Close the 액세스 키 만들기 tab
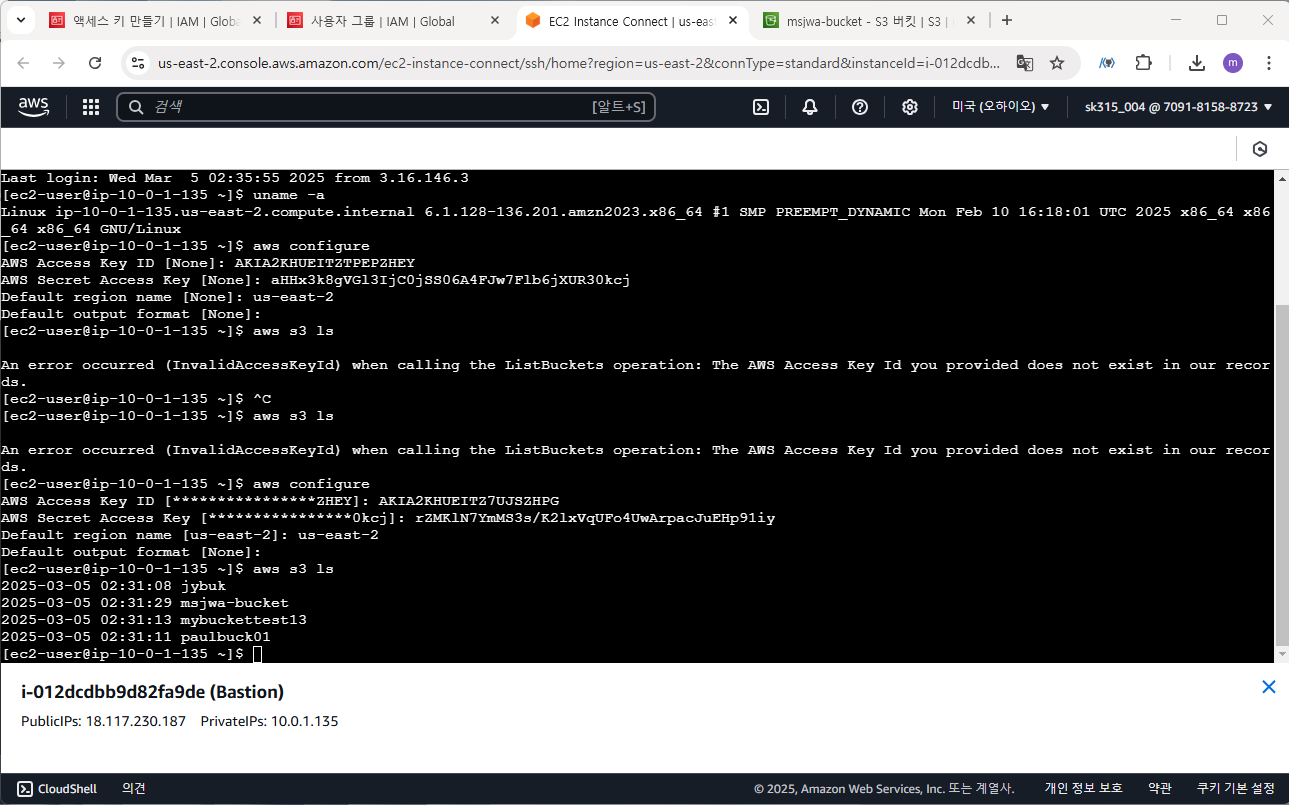1289x805 pixels. (256, 21)
